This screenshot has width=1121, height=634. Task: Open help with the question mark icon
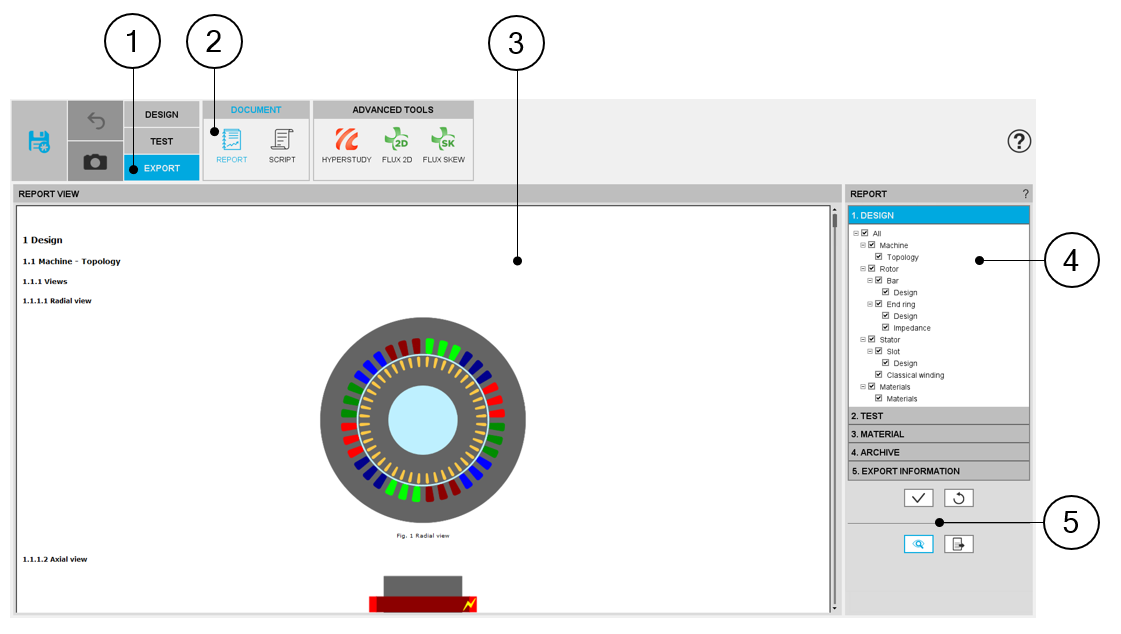pos(1018,141)
